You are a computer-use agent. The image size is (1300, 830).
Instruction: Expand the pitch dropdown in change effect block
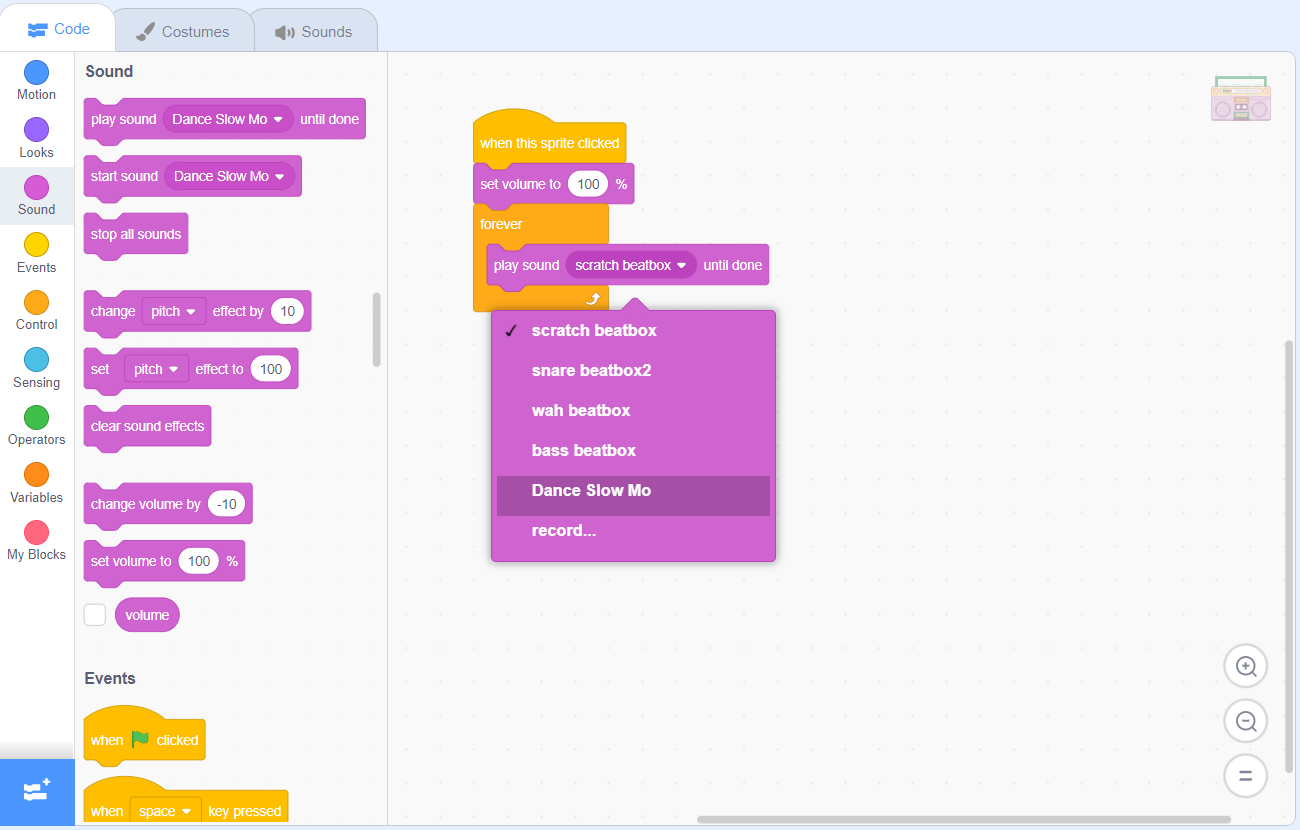click(175, 312)
